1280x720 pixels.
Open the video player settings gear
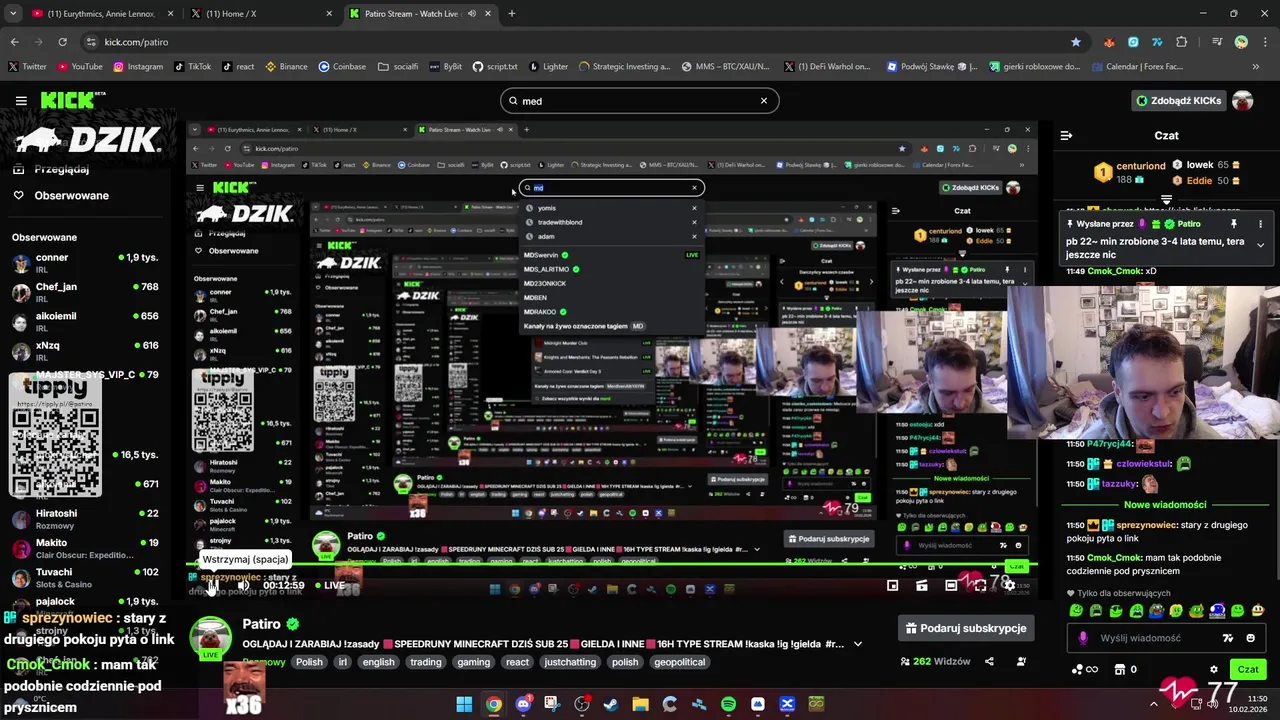[x=1009, y=586]
